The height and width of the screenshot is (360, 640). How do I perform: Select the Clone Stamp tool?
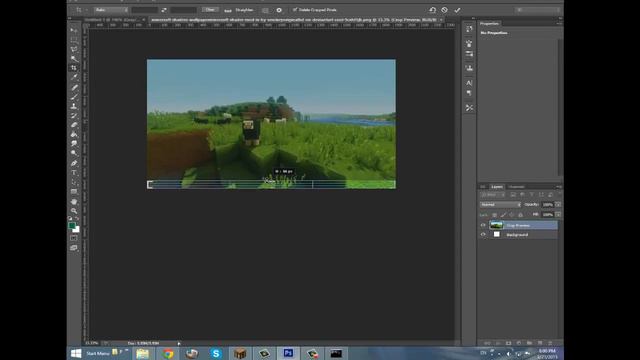74,106
